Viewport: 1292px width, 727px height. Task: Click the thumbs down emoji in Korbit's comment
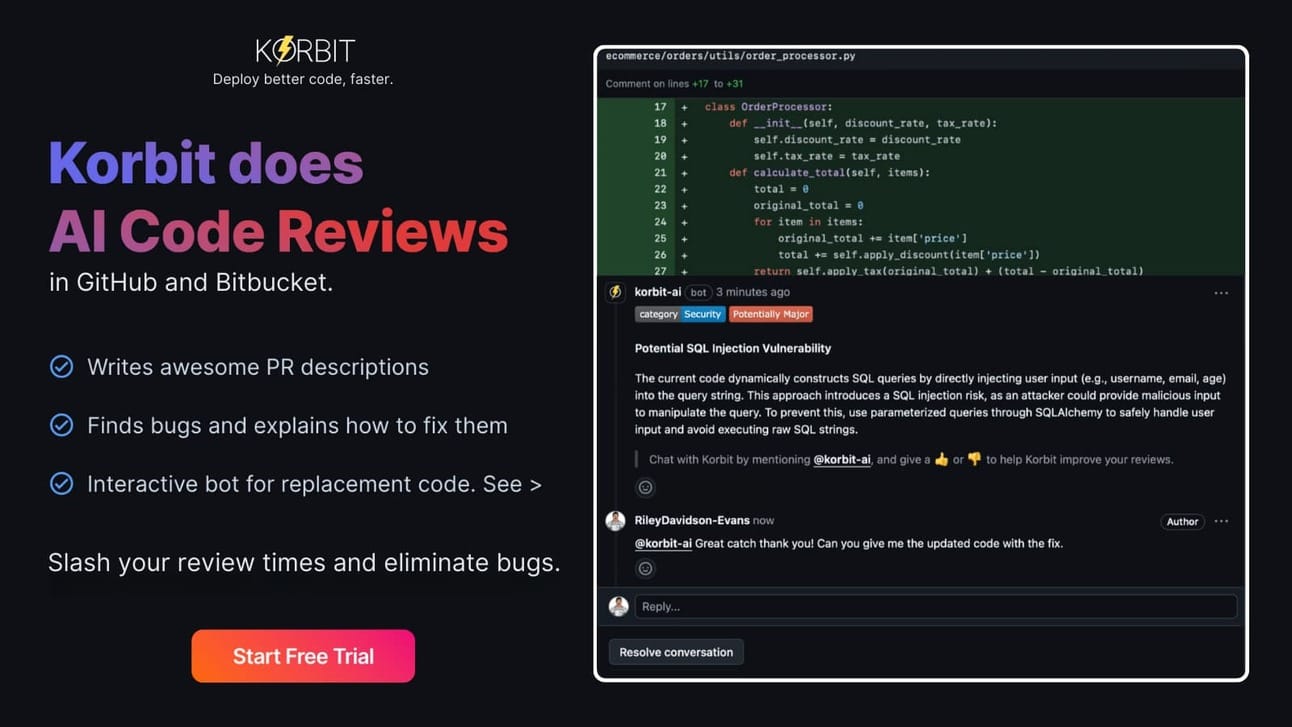tap(974, 460)
